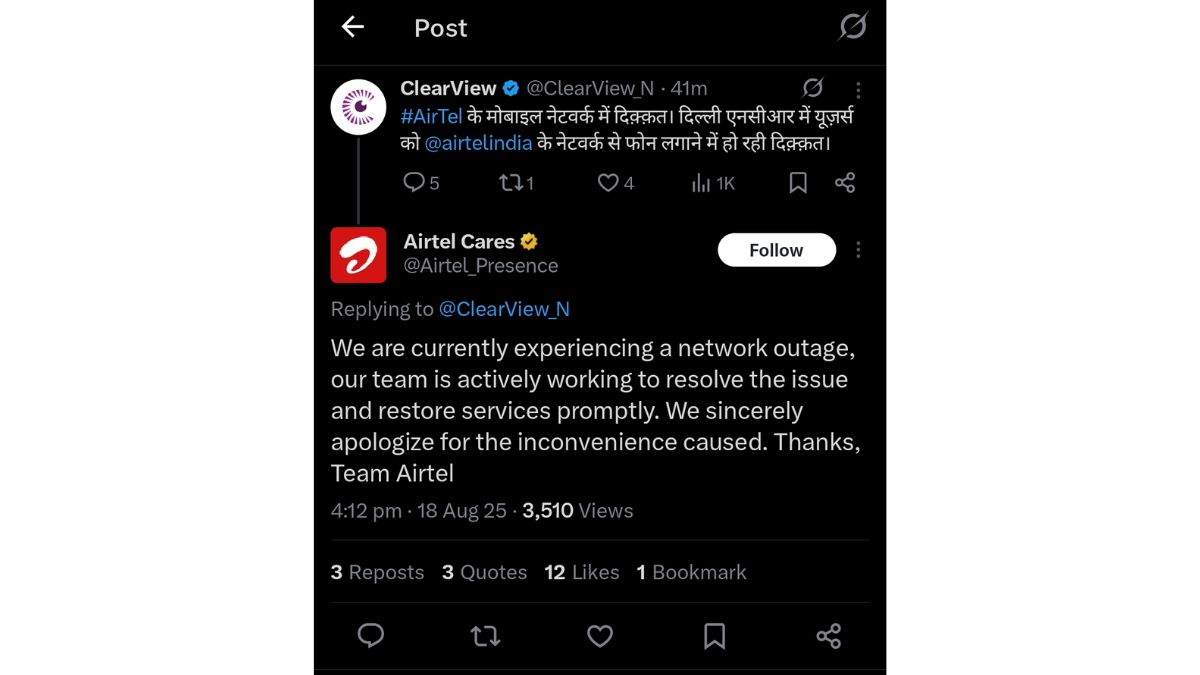
Task: Like the Airtel Cares reply
Action: (600, 636)
